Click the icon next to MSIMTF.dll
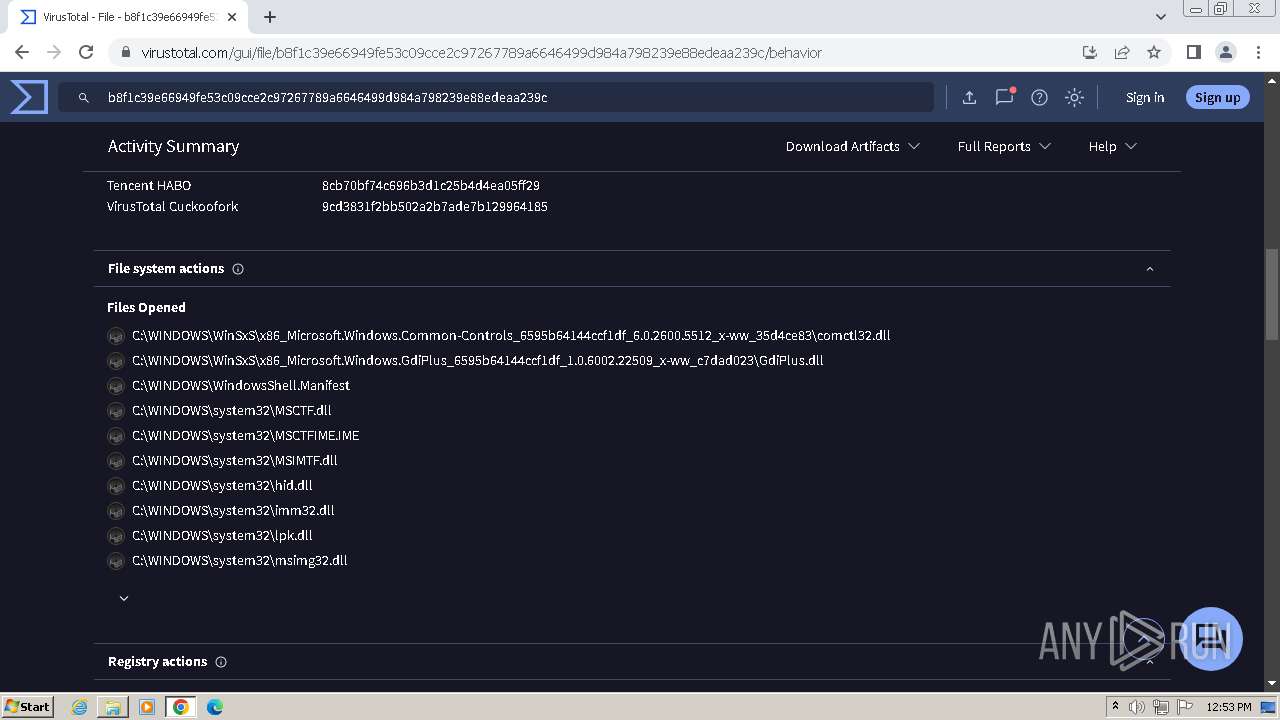Screen dimensions: 1280x720 coord(116,461)
